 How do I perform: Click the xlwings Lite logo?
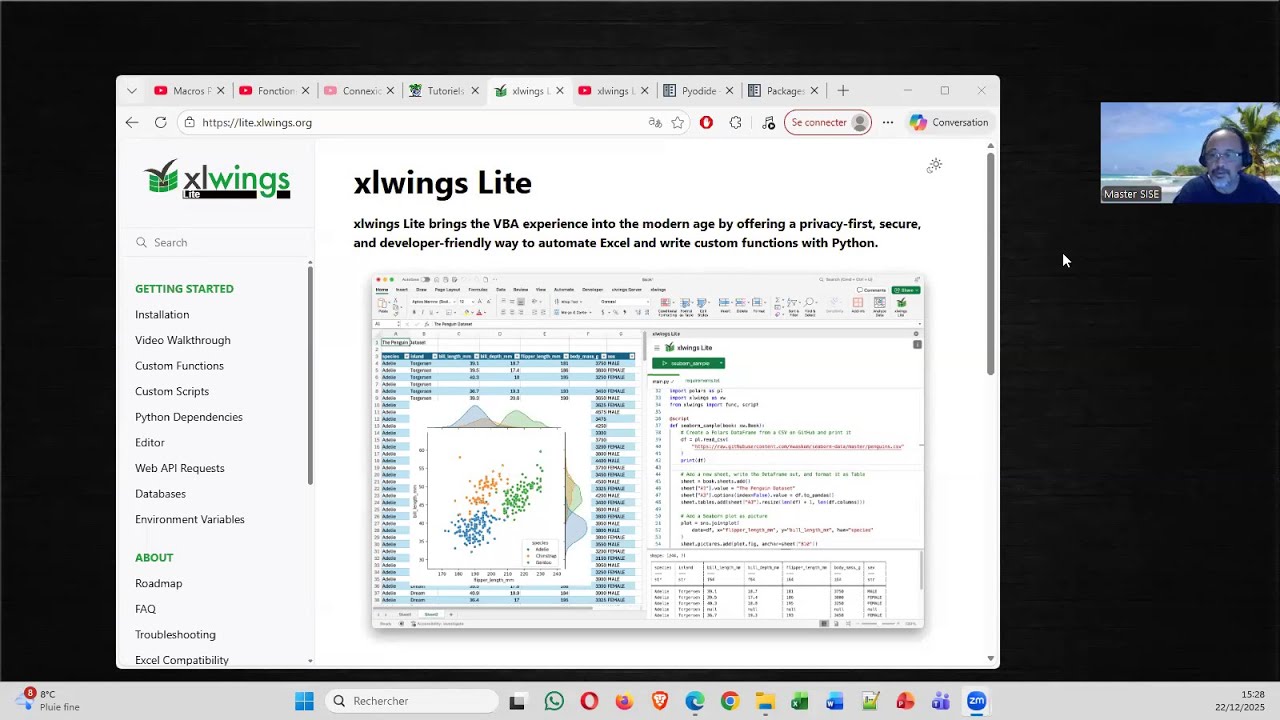pos(217,179)
